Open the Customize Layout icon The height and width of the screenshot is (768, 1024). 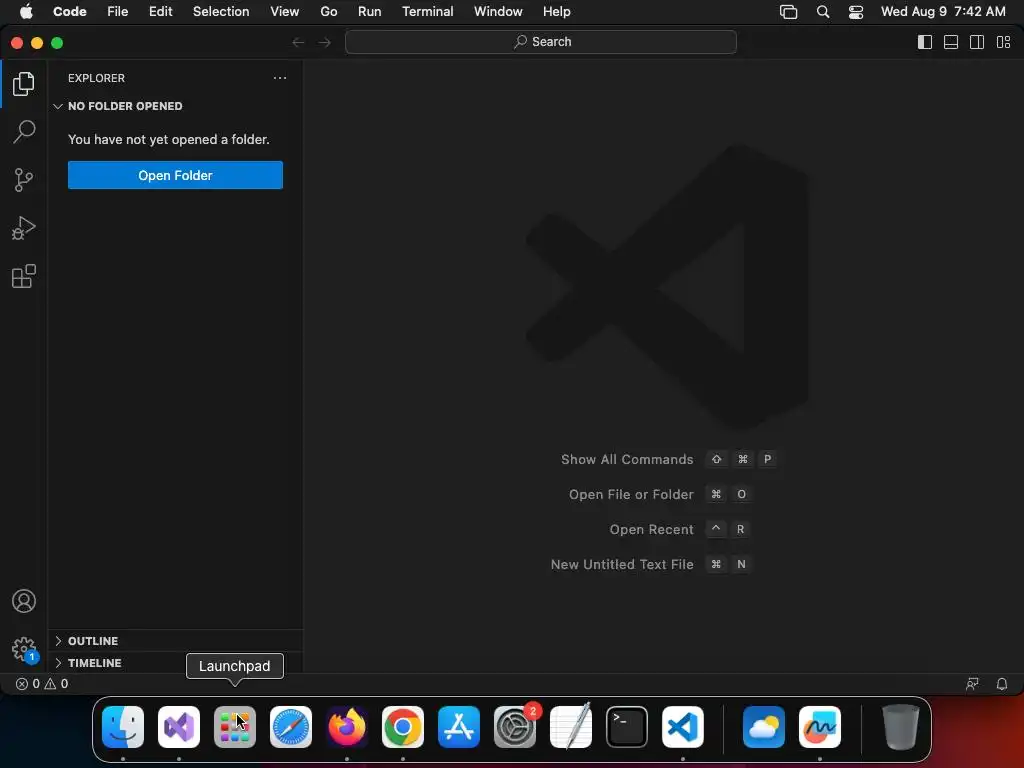pos(1003,42)
